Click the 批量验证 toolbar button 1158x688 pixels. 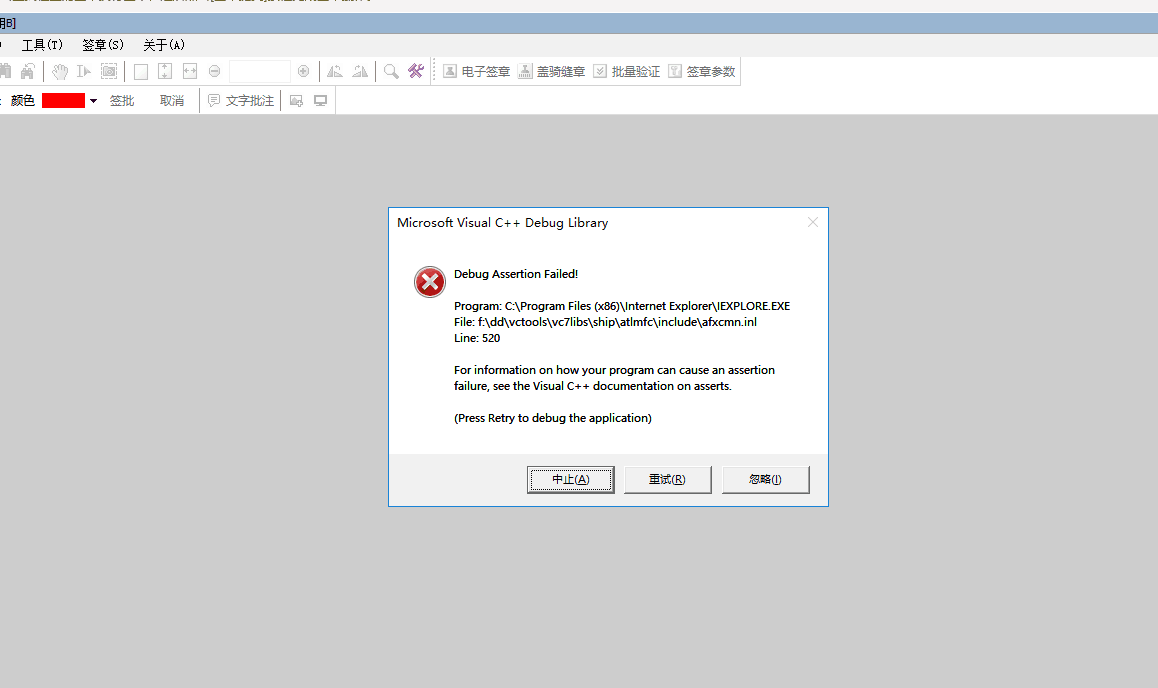point(626,71)
